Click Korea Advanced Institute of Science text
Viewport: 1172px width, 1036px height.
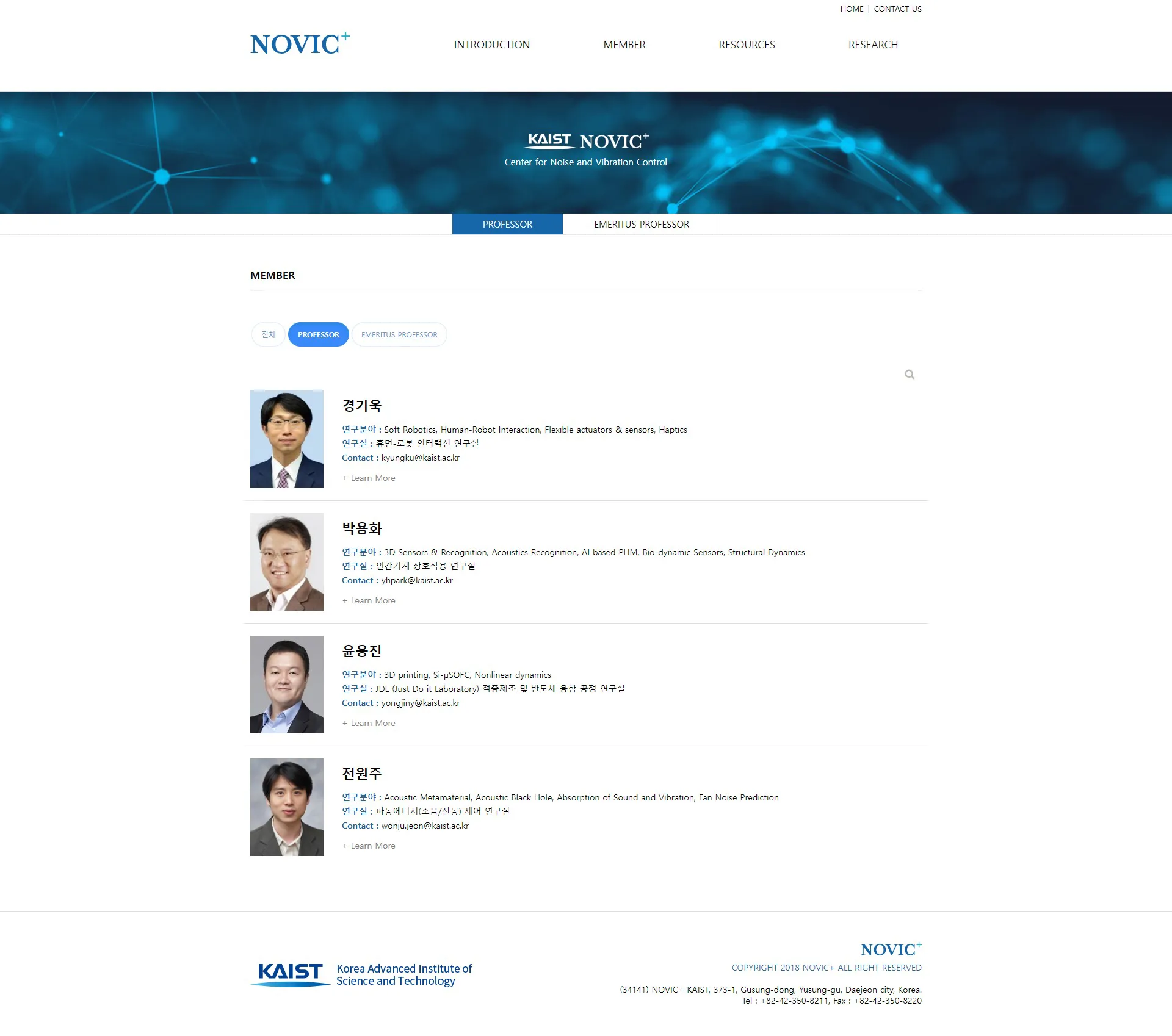pos(404,975)
